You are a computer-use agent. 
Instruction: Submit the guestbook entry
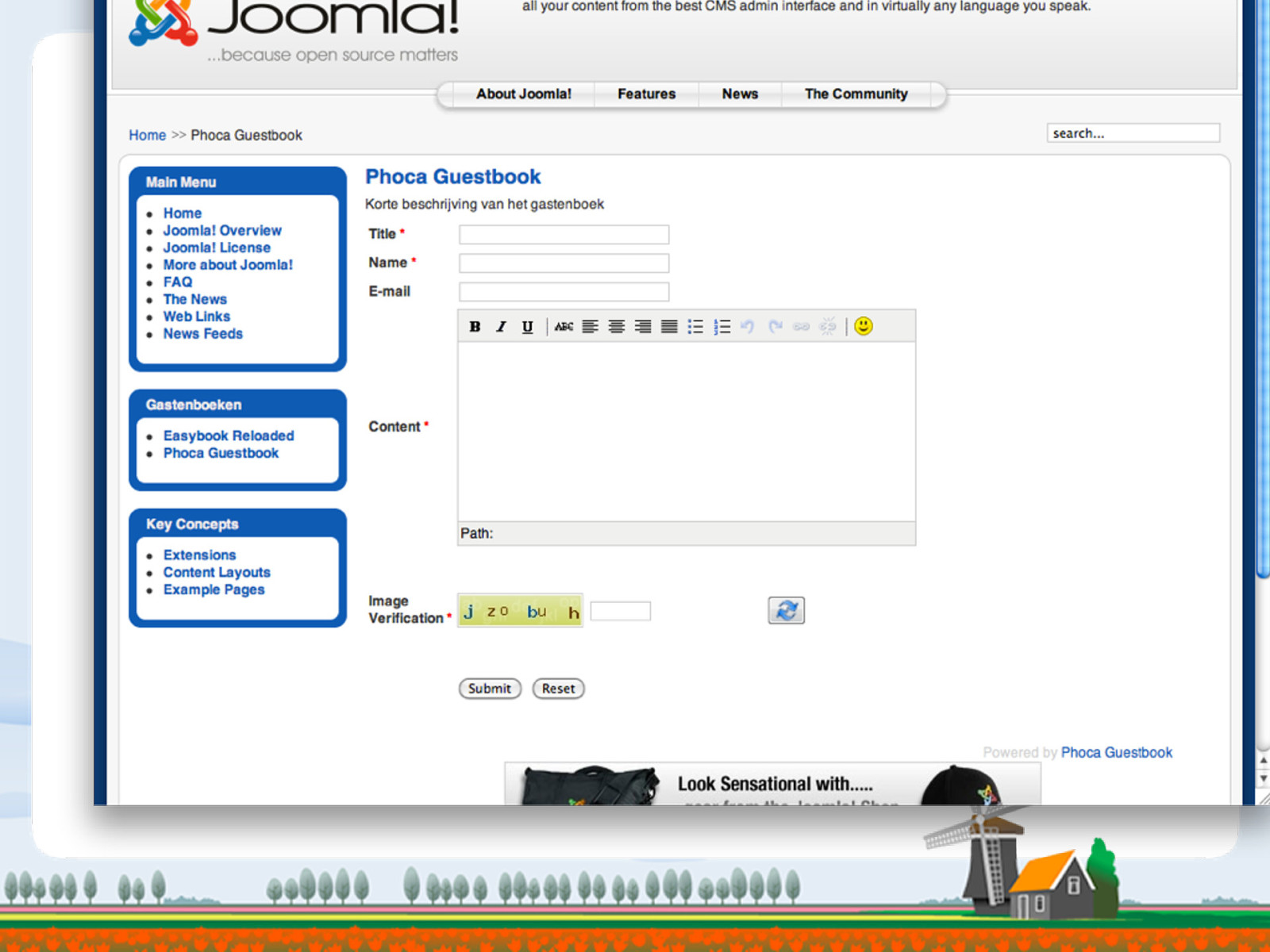click(x=490, y=689)
